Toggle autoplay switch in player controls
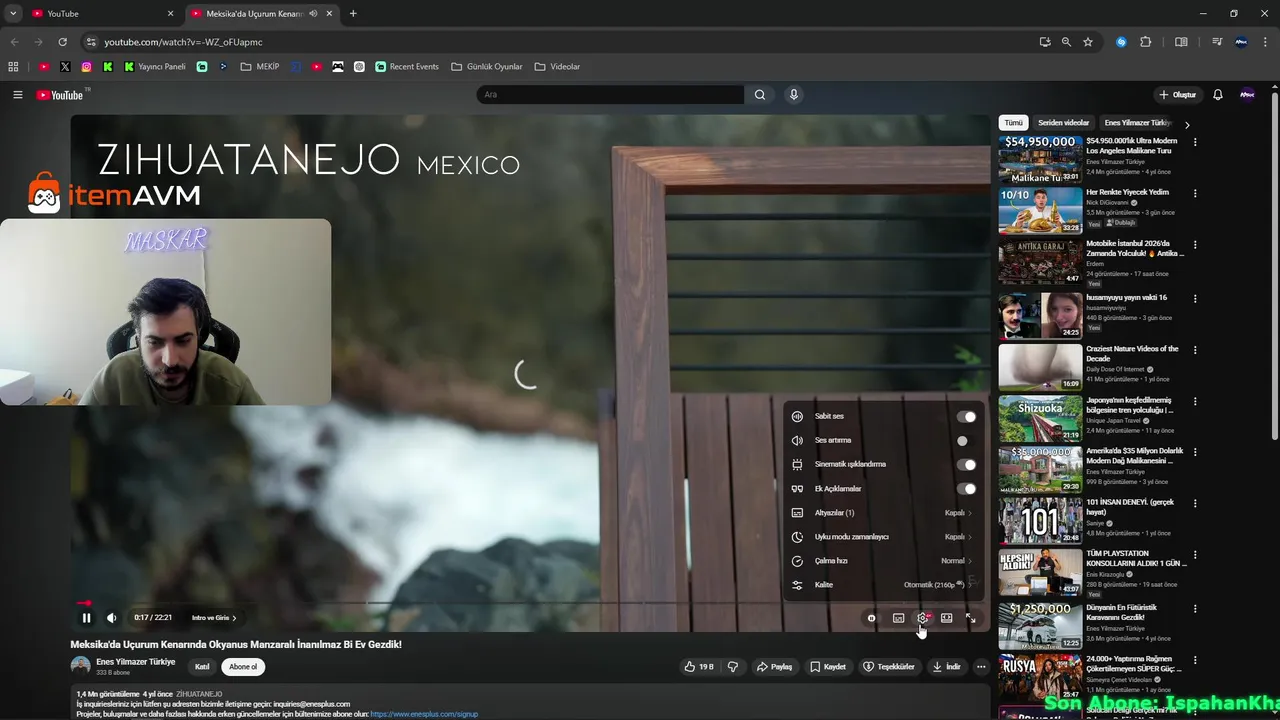 coord(872,618)
